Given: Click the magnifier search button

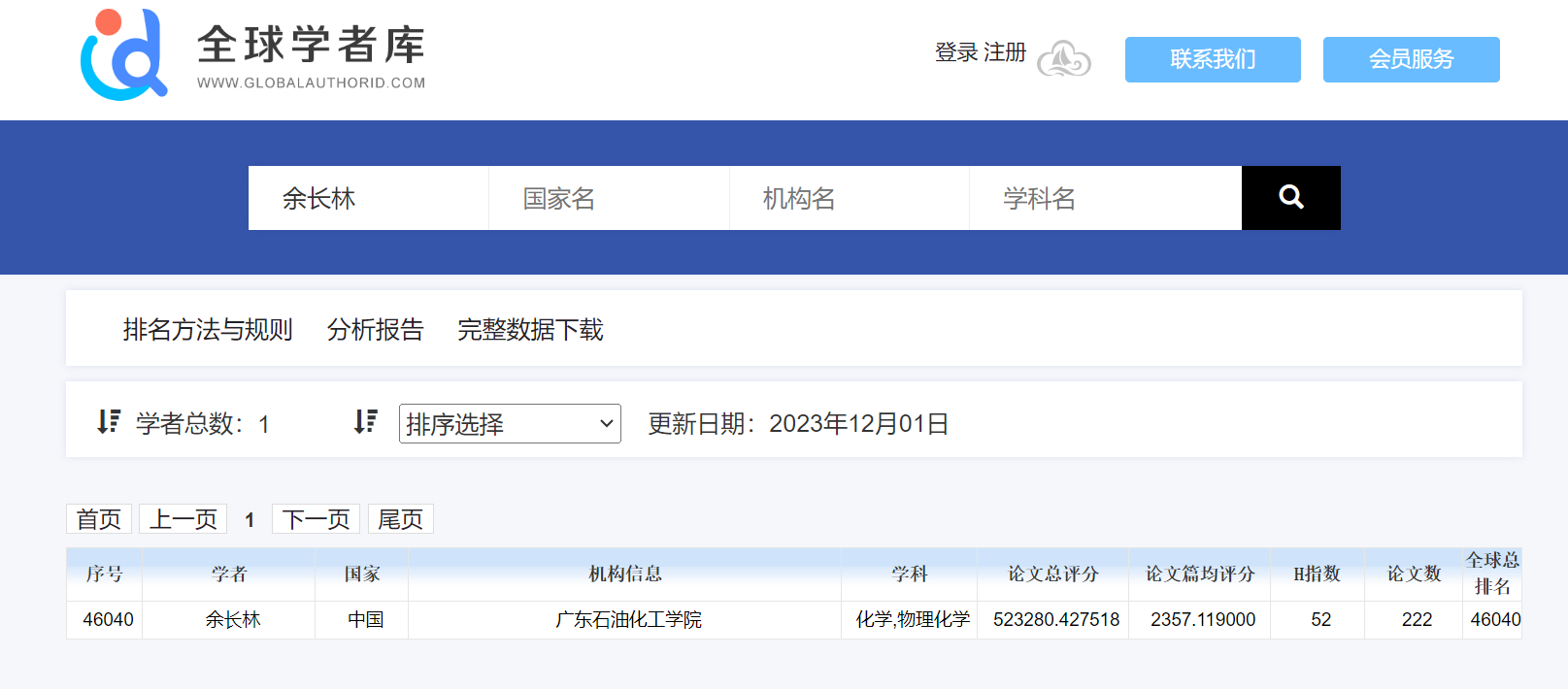Looking at the screenshot, I should pos(1290,198).
